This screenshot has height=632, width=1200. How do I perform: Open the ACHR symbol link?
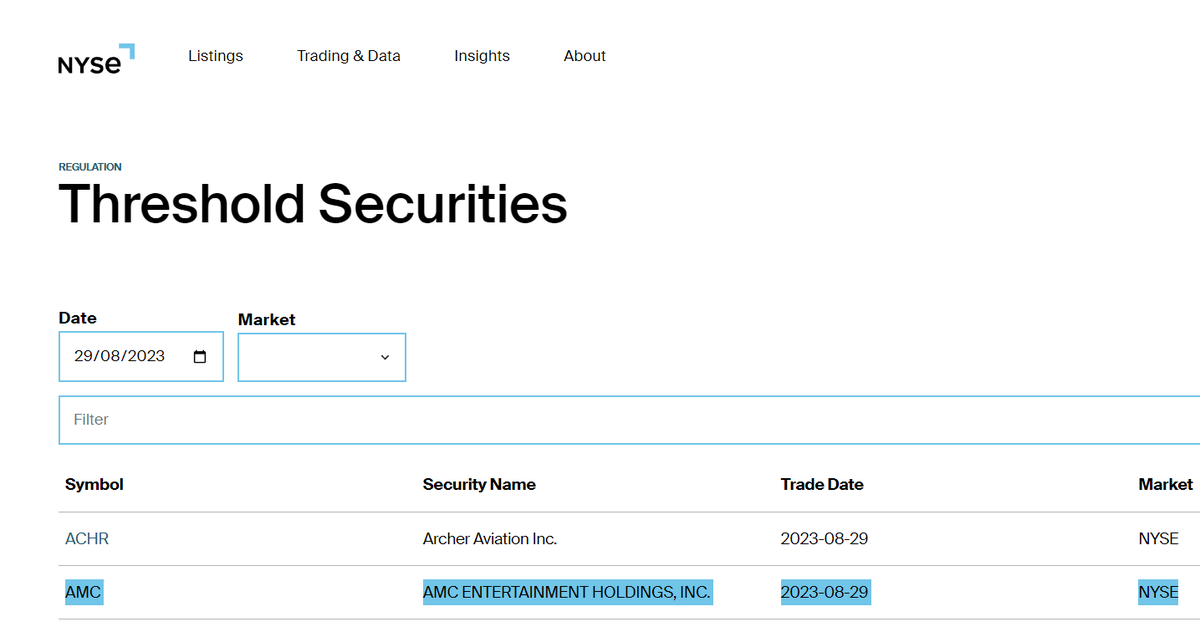[87, 539]
